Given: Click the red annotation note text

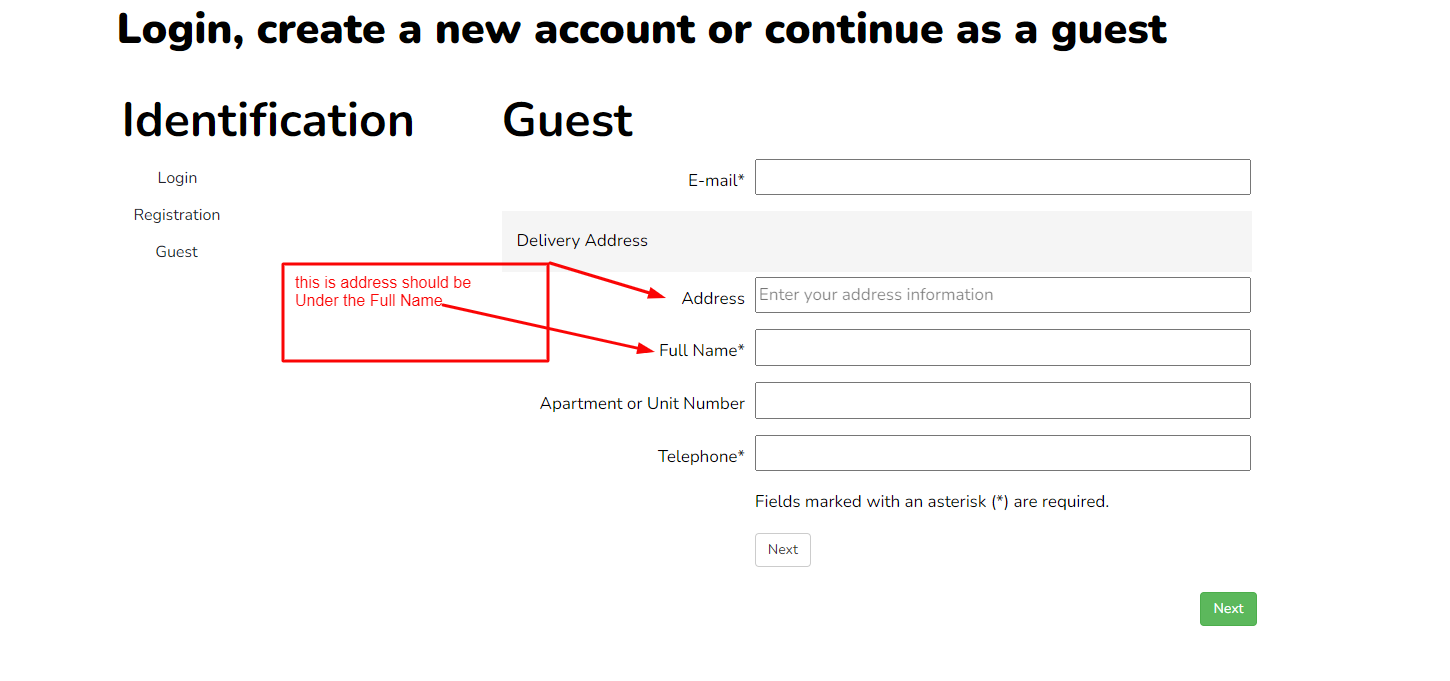Looking at the screenshot, I should [382, 291].
